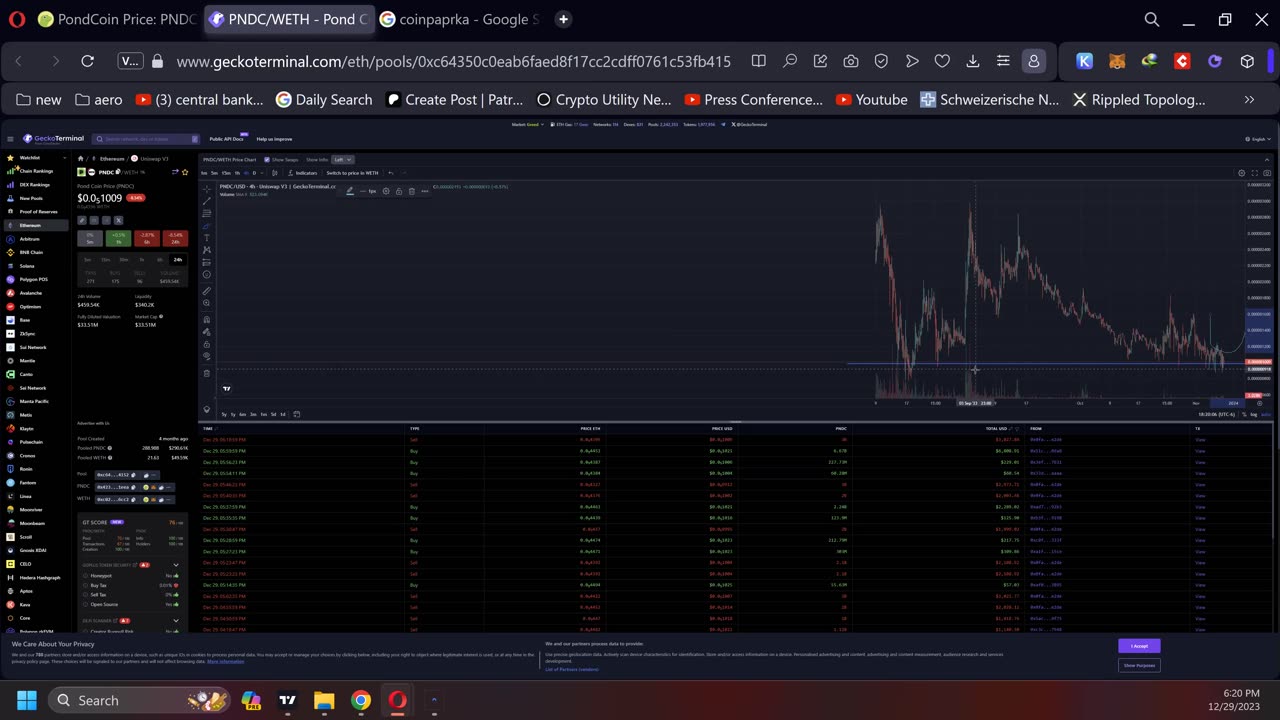
Task: Select the 6h stats tab
Action: 160,260
